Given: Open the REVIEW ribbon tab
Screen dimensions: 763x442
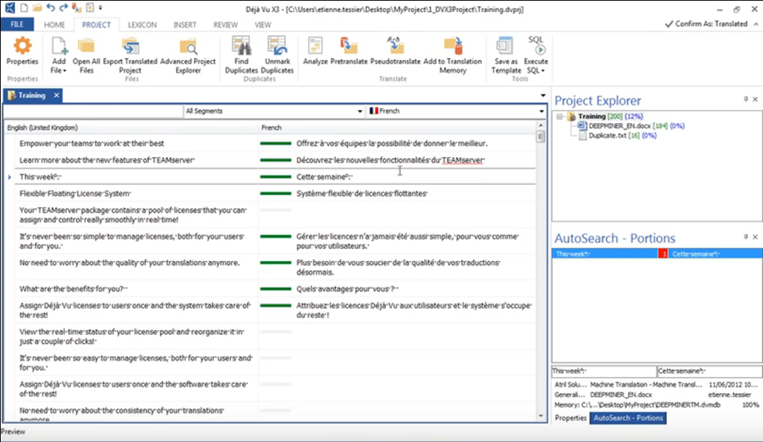Looking at the screenshot, I should (x=225, y=25).
